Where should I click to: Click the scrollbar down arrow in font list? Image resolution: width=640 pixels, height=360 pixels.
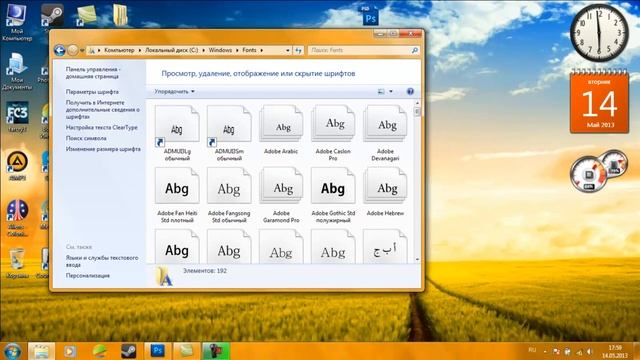coord(417,259)
